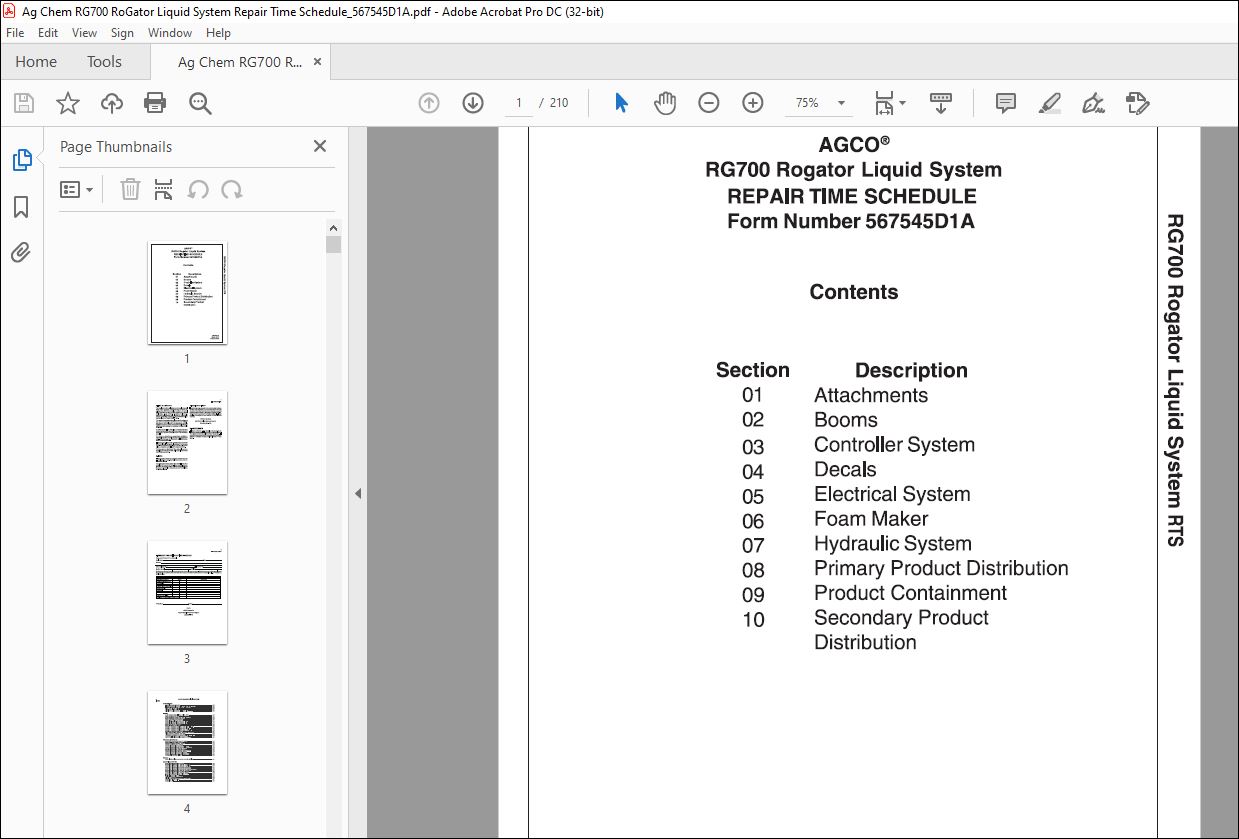
Task: Open the Window menu
Action: pyautogui.click(x=170, y=33)
